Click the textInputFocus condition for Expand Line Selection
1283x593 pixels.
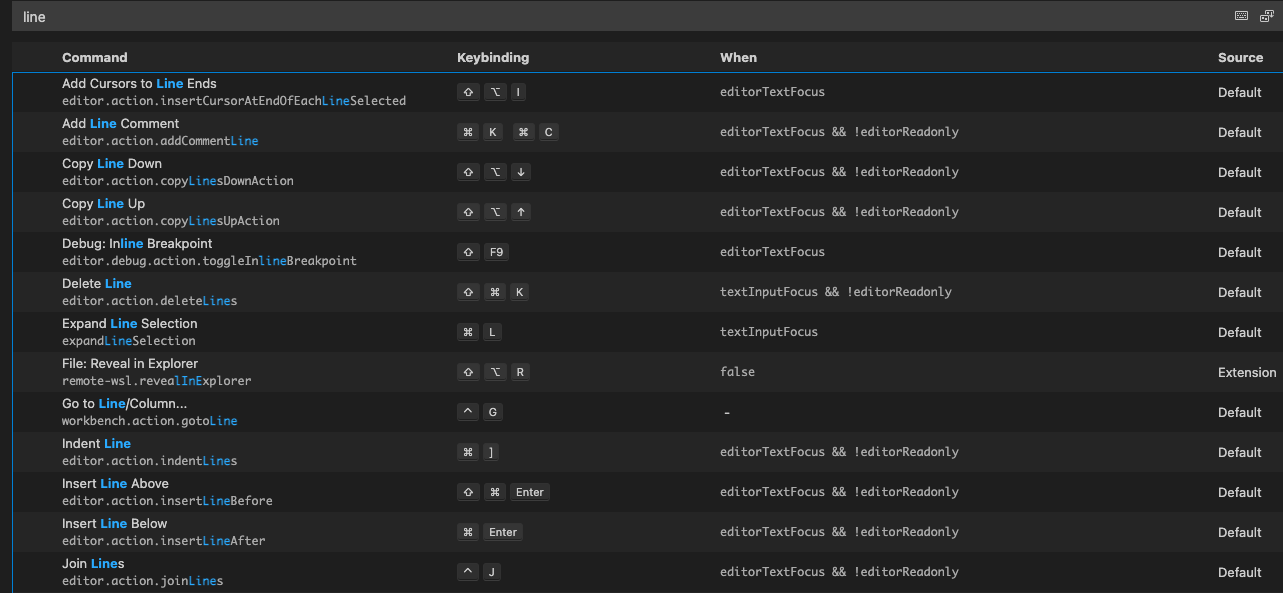click(768, 332)
